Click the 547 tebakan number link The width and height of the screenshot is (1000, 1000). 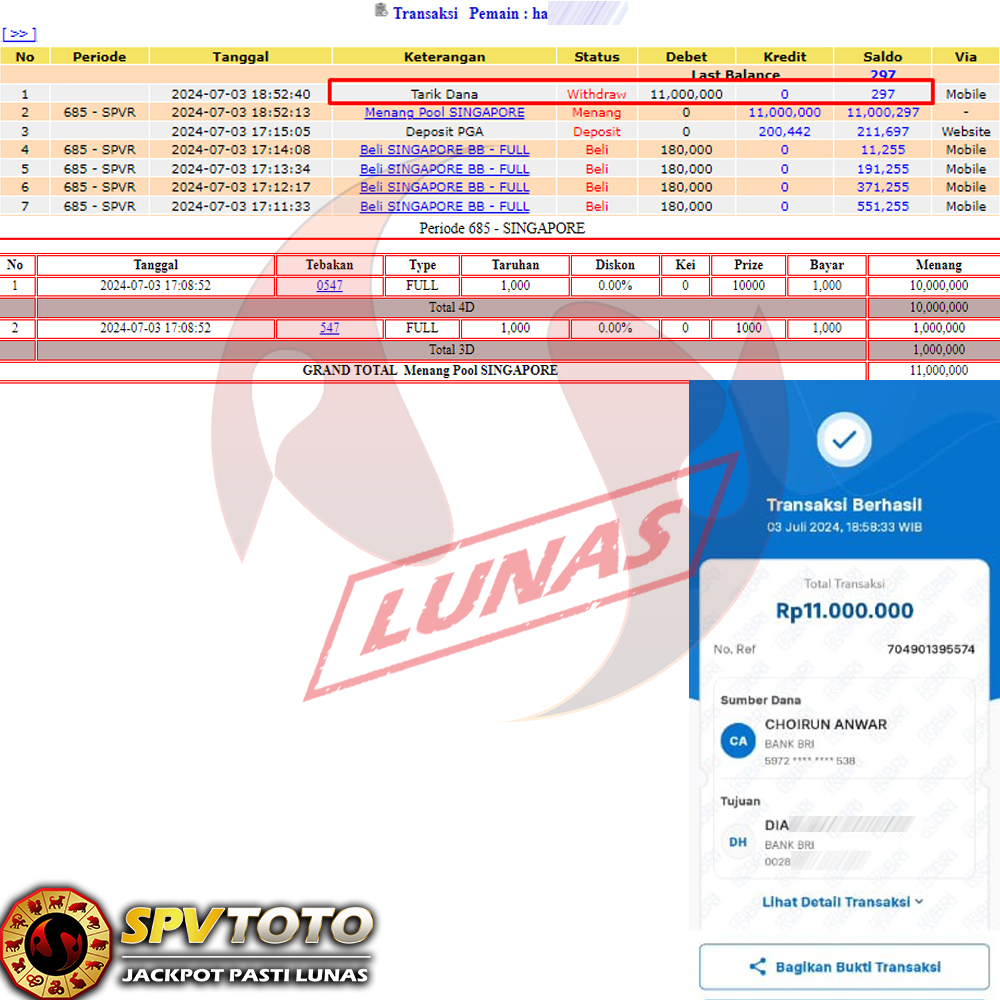pos(329,328)
